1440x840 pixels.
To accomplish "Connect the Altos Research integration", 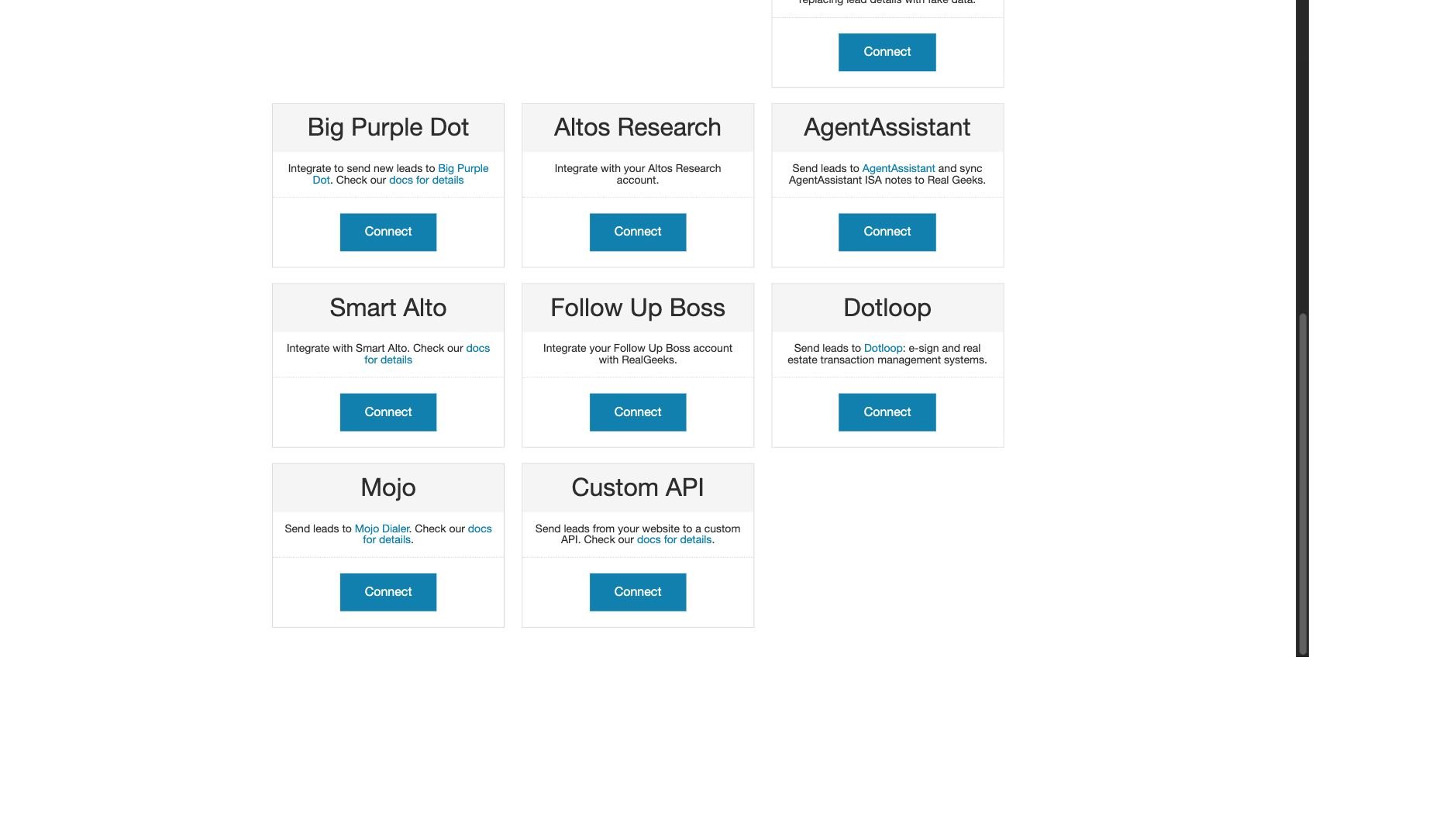I will 637,232.
